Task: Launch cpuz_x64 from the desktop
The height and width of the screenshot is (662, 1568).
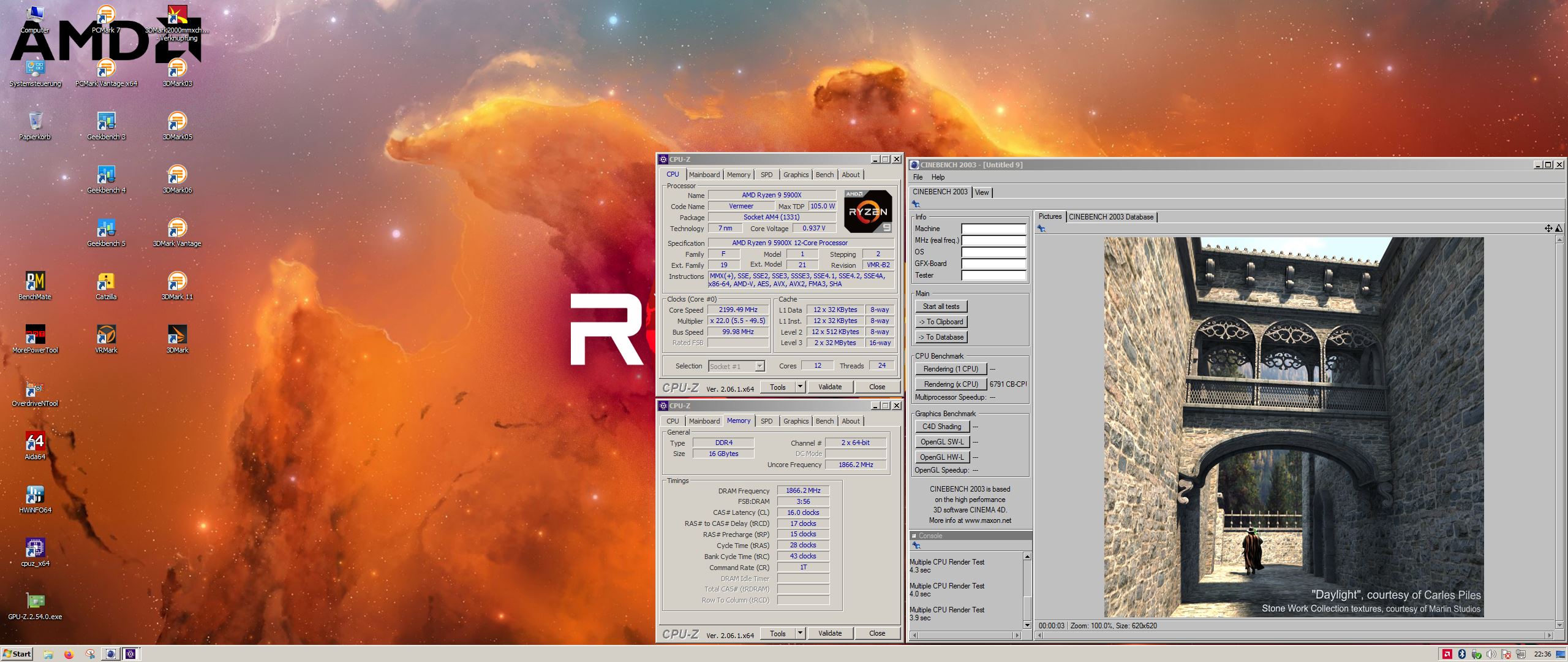Action: tap(35, 552)
